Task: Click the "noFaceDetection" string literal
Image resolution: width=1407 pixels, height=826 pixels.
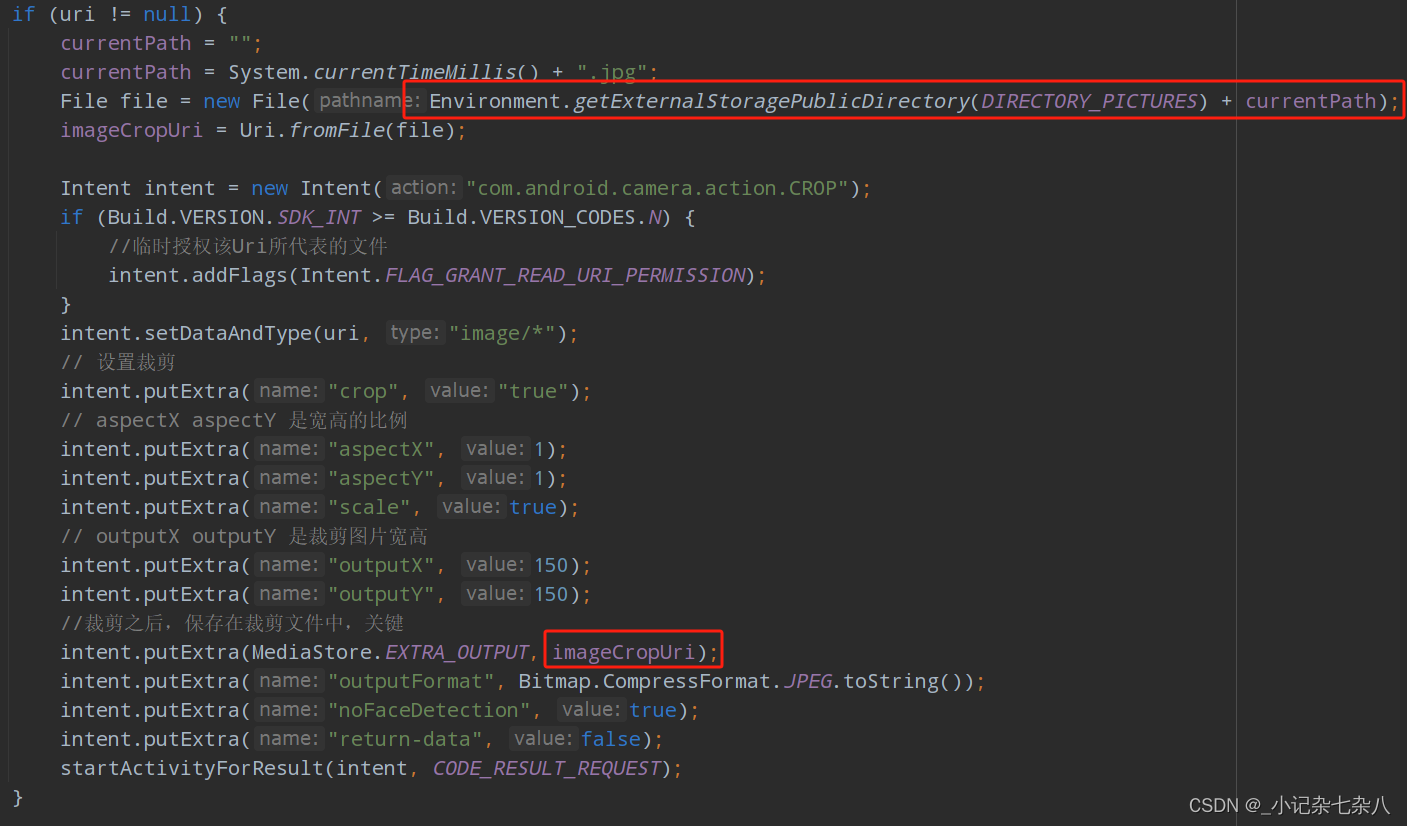Action: pyautogui.click(x=430, y=710)
